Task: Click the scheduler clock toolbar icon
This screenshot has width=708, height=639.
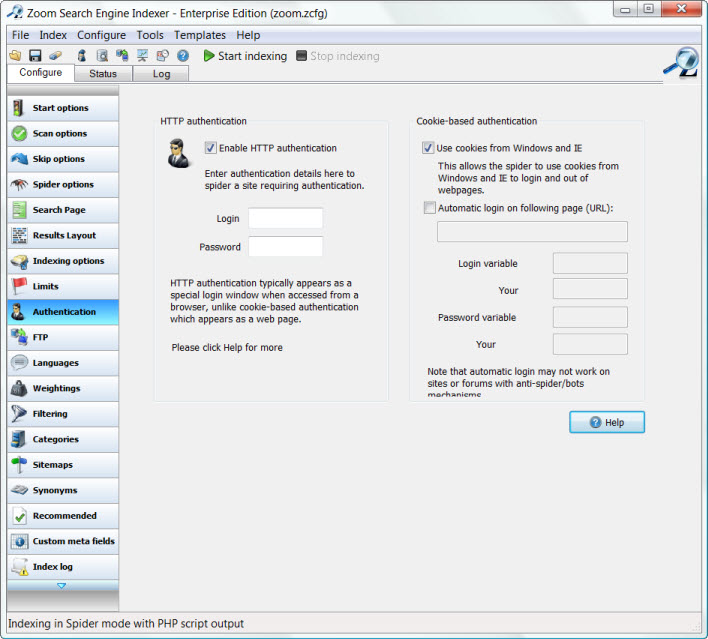Action: pos(163,56)
